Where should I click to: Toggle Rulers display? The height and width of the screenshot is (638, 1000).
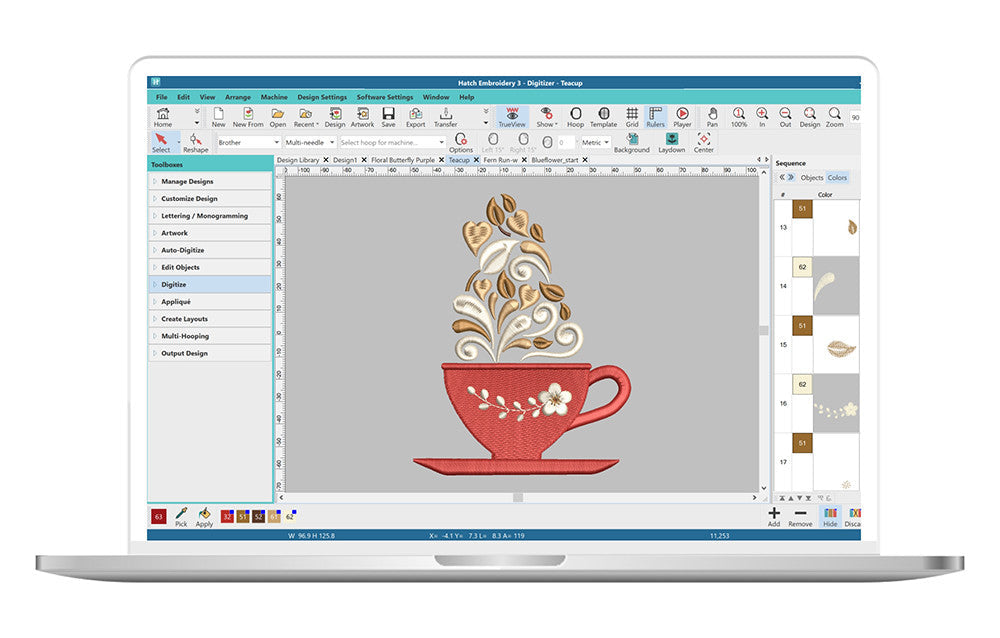(x=655, y=117)
